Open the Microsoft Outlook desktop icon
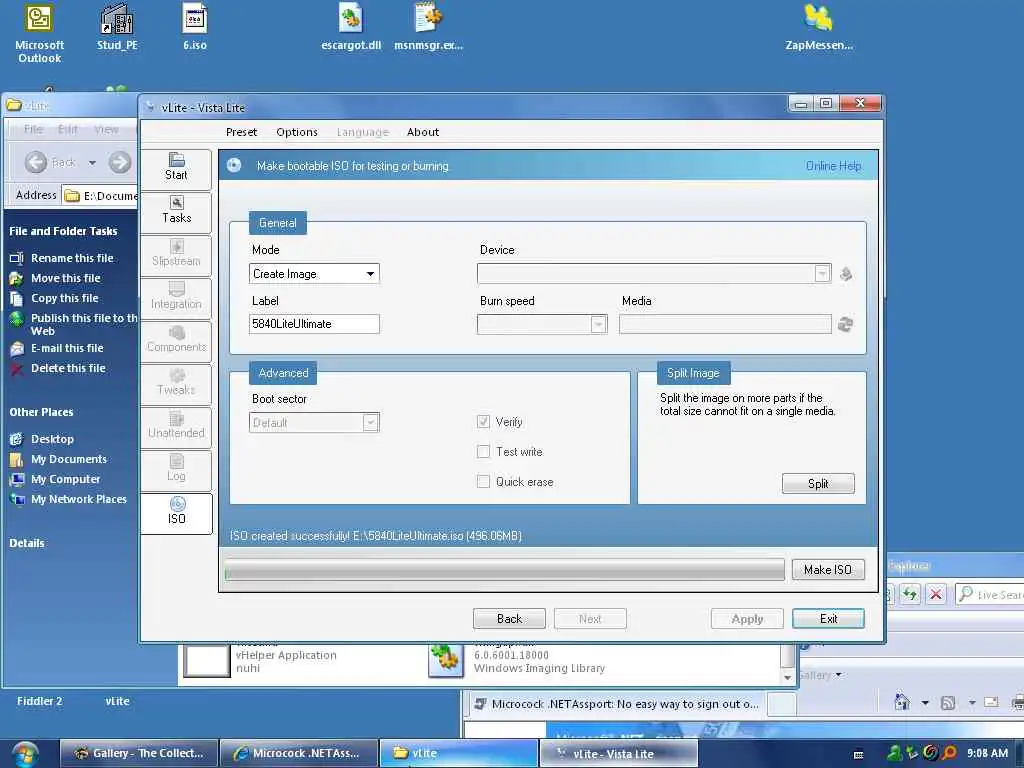 click(x=39, y=34)
